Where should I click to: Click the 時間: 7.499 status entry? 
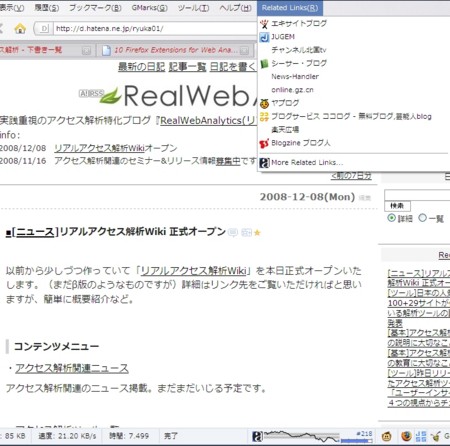[129, 436]
